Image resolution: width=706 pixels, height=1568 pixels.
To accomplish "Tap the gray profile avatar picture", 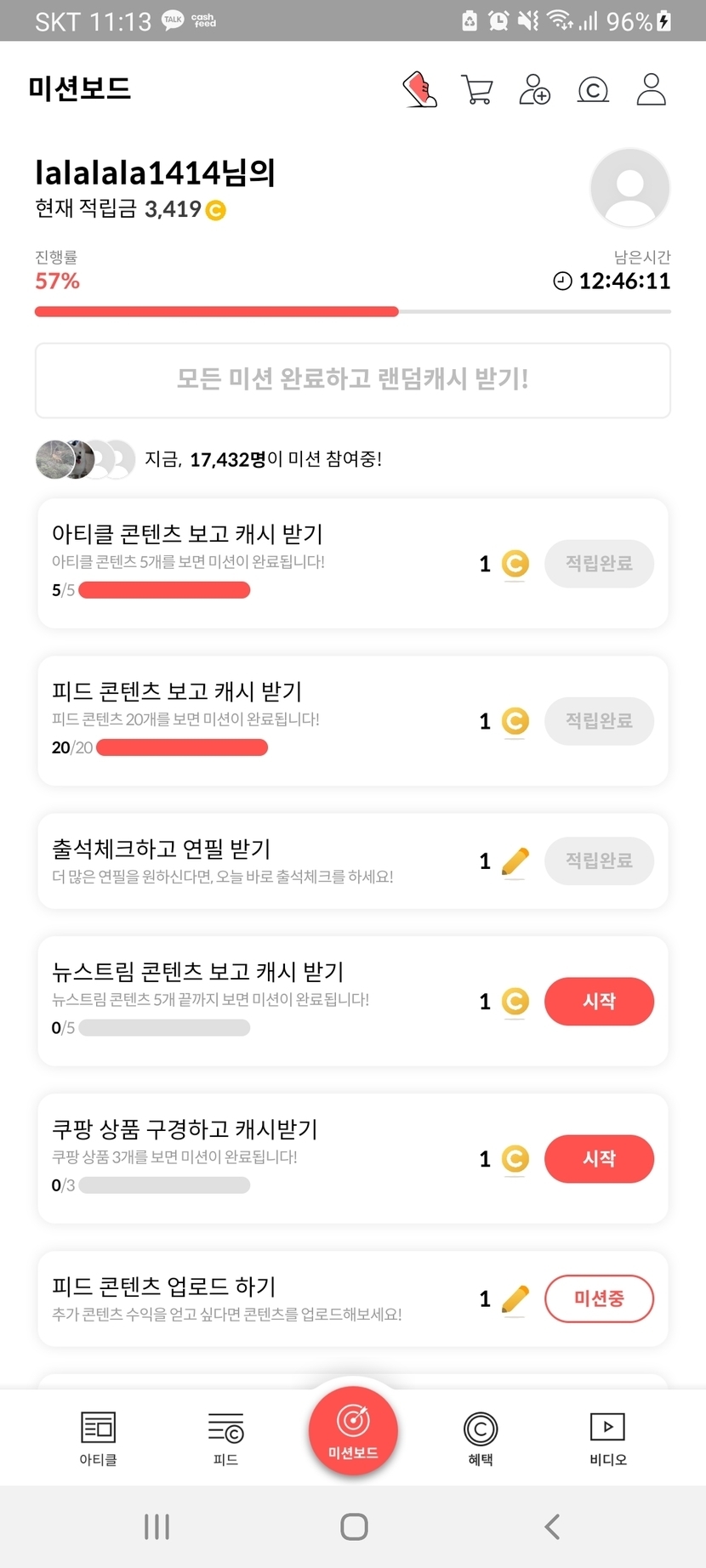I will point(629,188).
